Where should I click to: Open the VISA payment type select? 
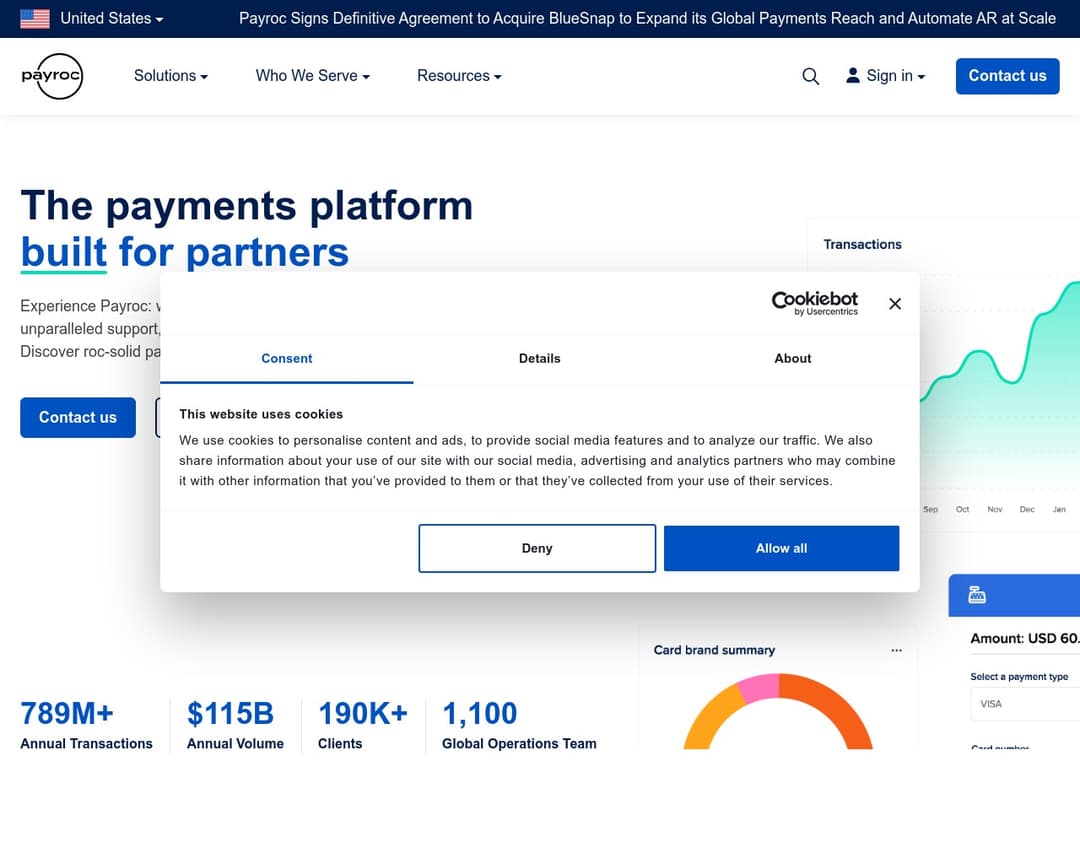1025,703
